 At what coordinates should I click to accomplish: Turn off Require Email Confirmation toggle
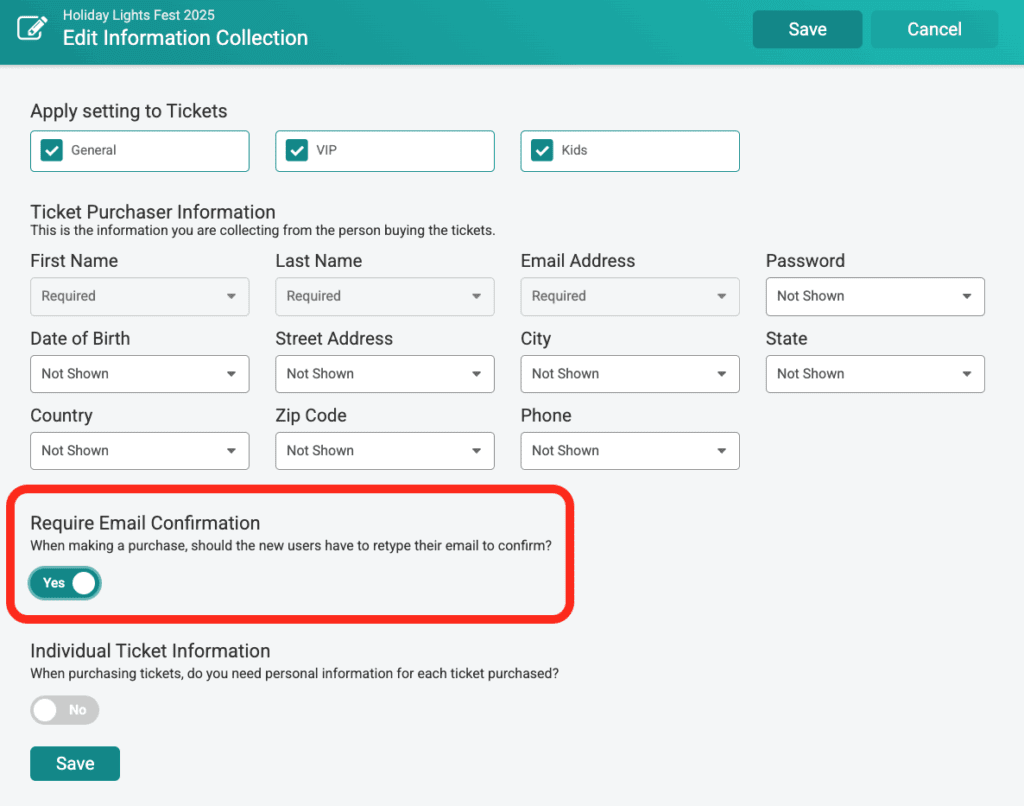pyautogui.click(x=65, y=583)
